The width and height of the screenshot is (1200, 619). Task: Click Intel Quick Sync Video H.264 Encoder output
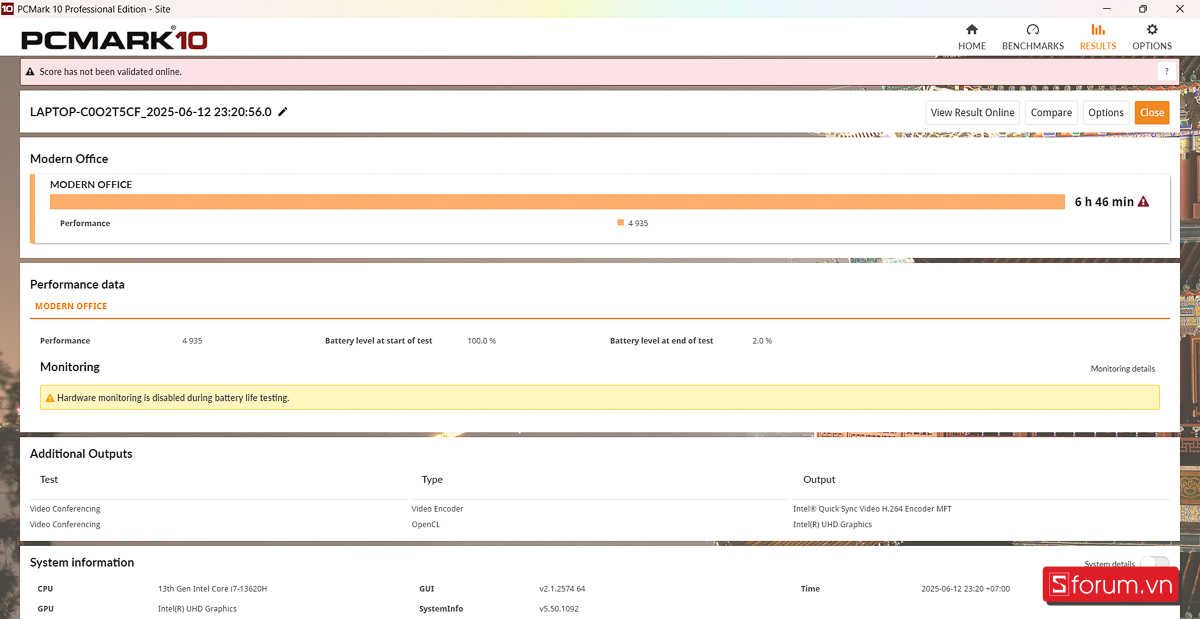click(x=872, y=509)
